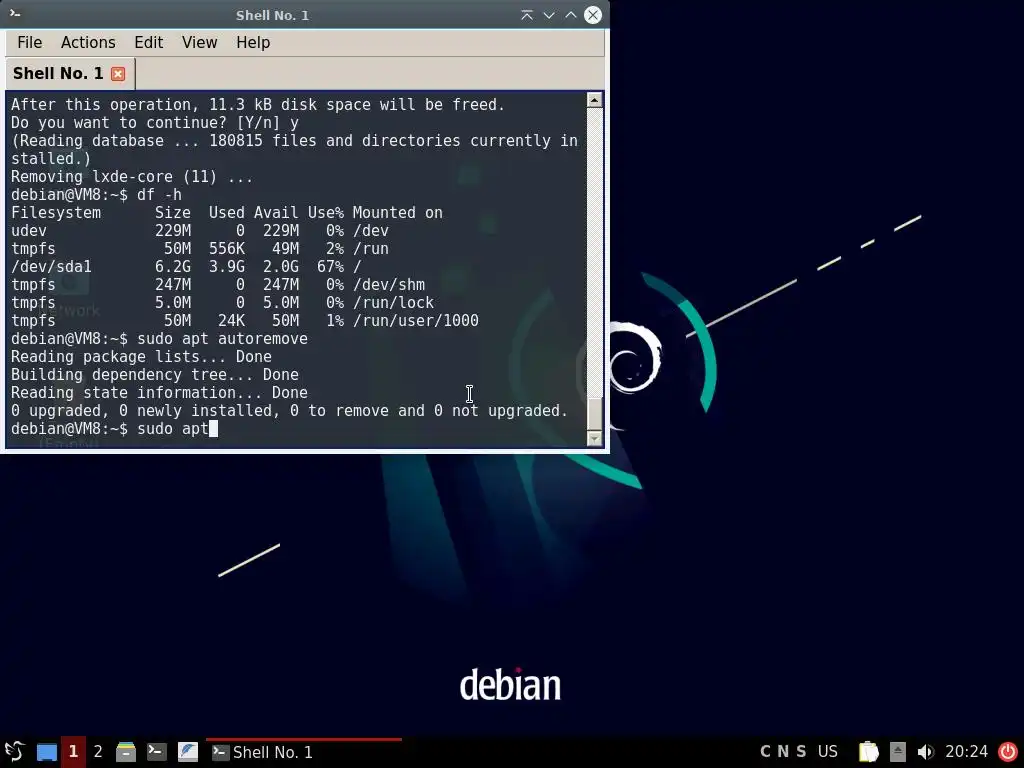Click the 'sudo apt autoremove' command text
The width and height of the screenshot is (1024, 768).
(222, 338)
